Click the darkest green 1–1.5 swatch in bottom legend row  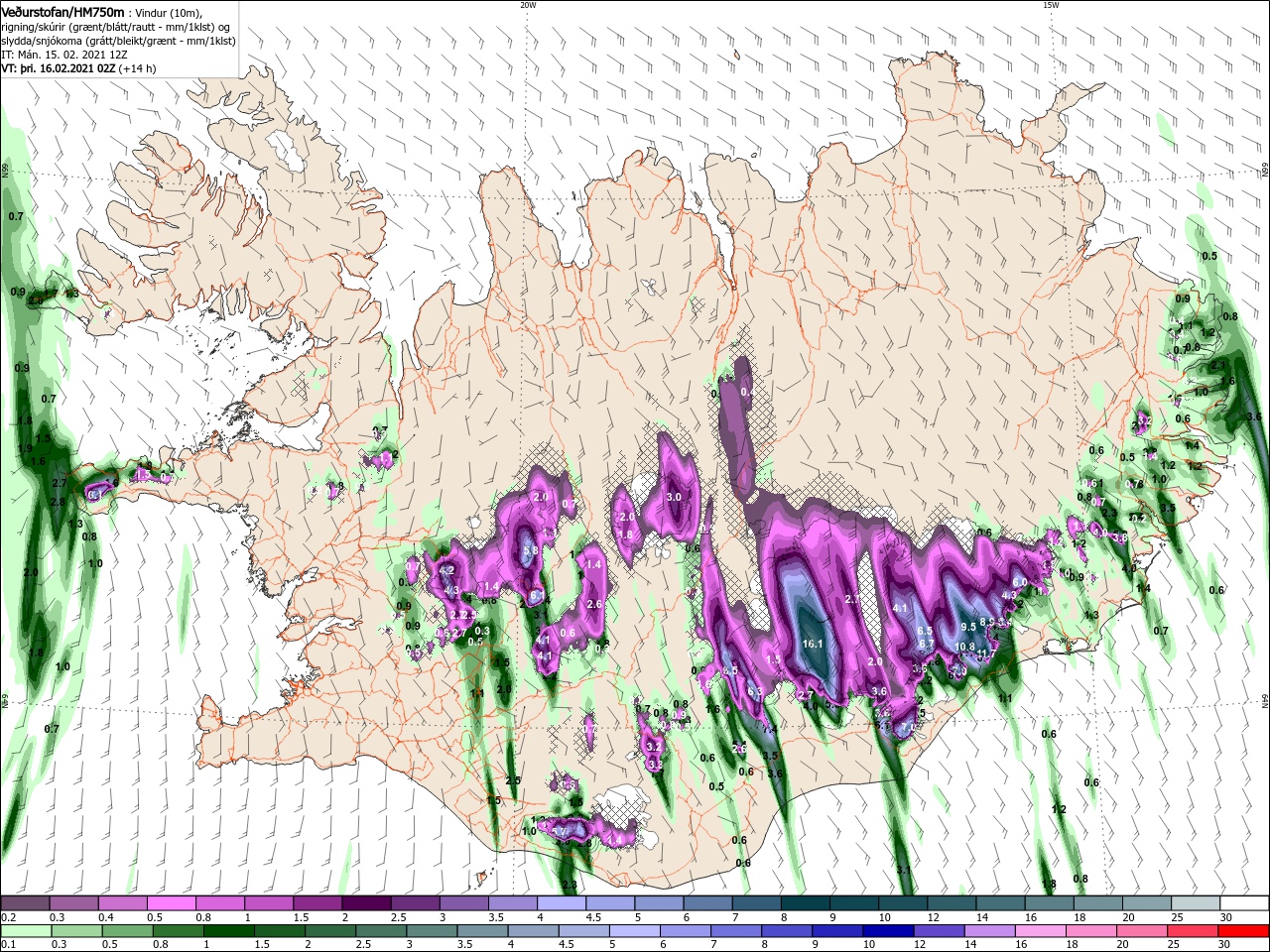[227, 931]
